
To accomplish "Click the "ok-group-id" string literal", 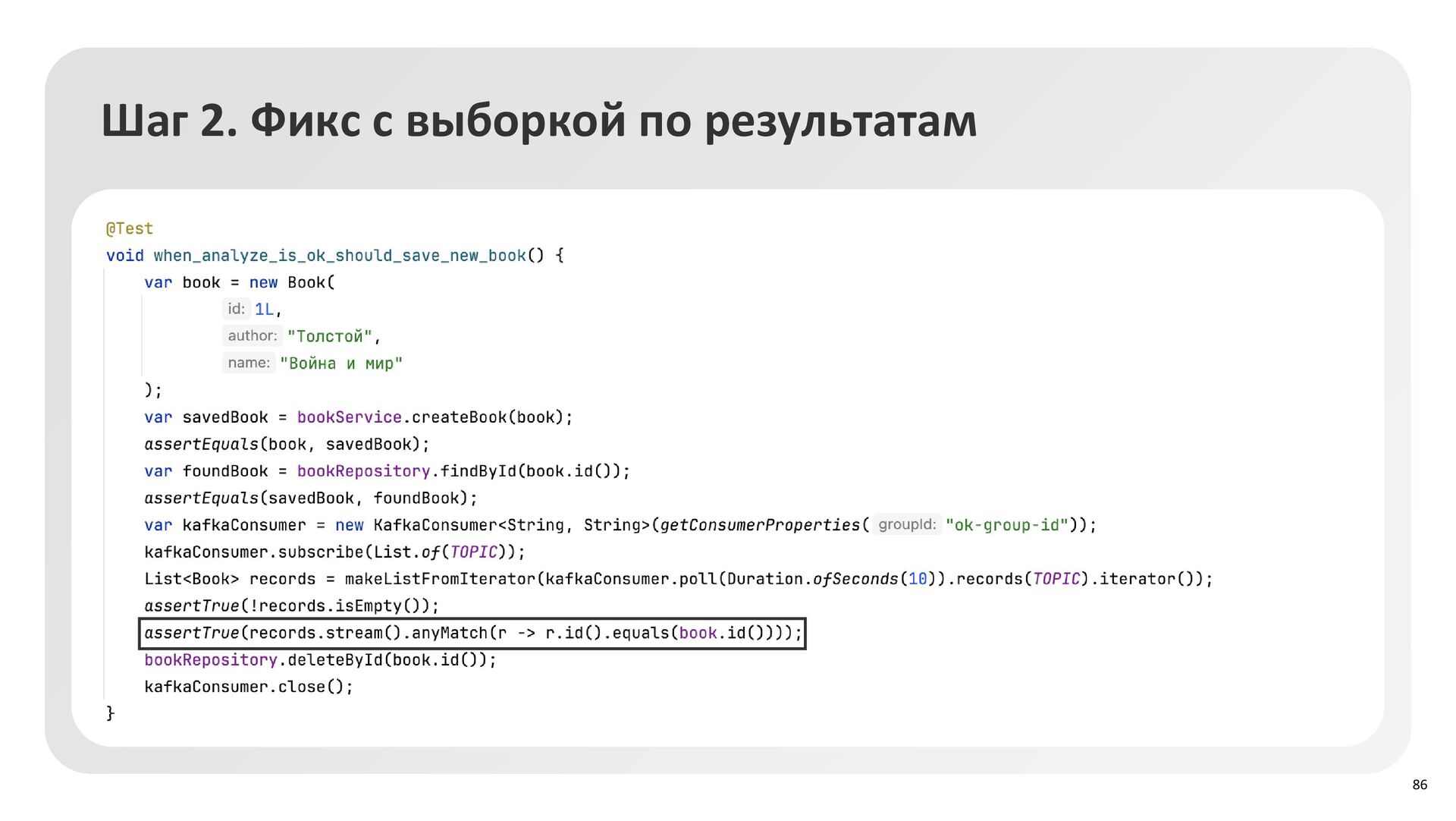I will pos(1006,525).
